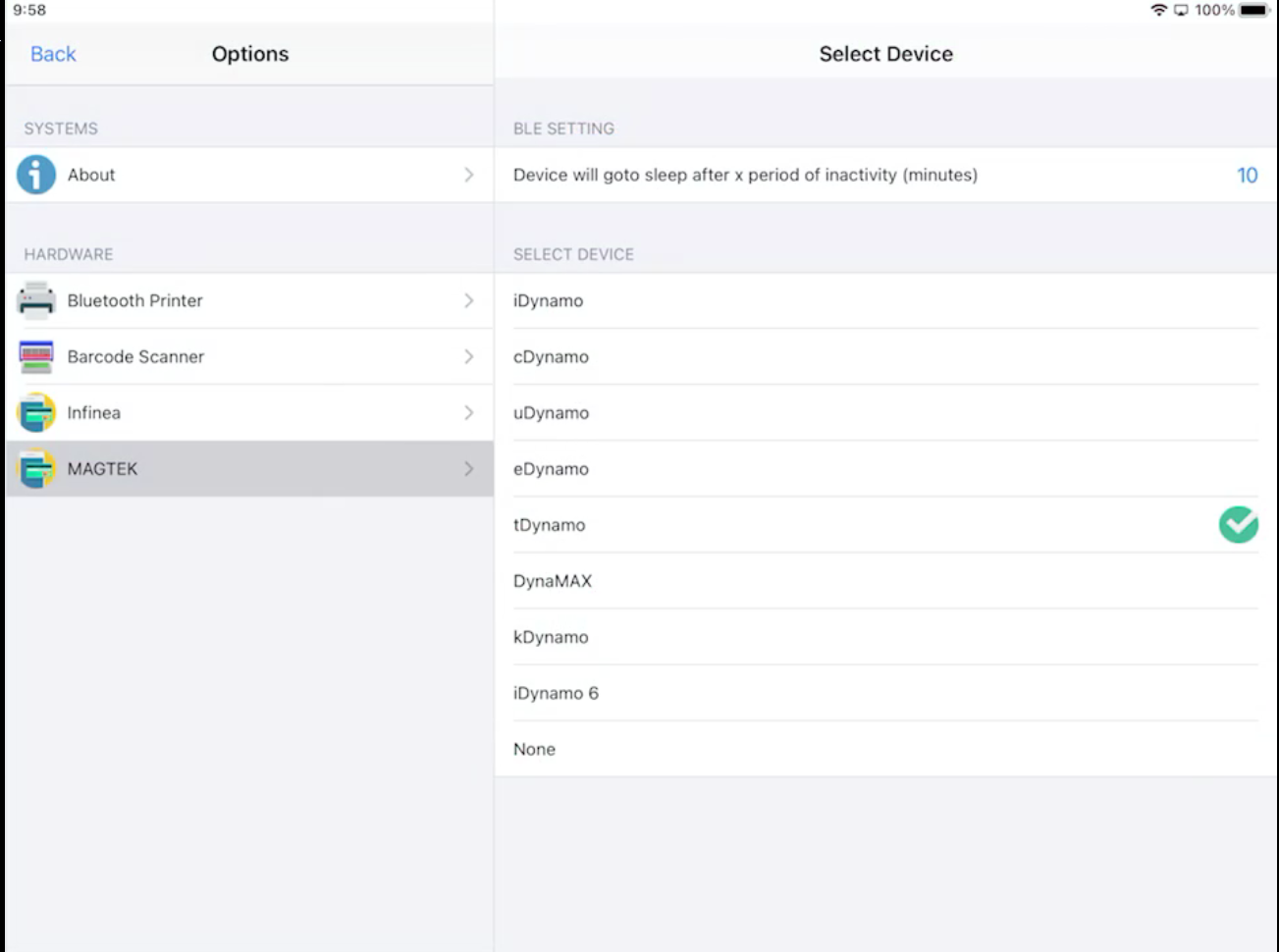Image resolution: width=1279 pixels, height=952 pixels.
Task: Tap the screen mirroring status icon
Action: click(x=1181, y=10)
